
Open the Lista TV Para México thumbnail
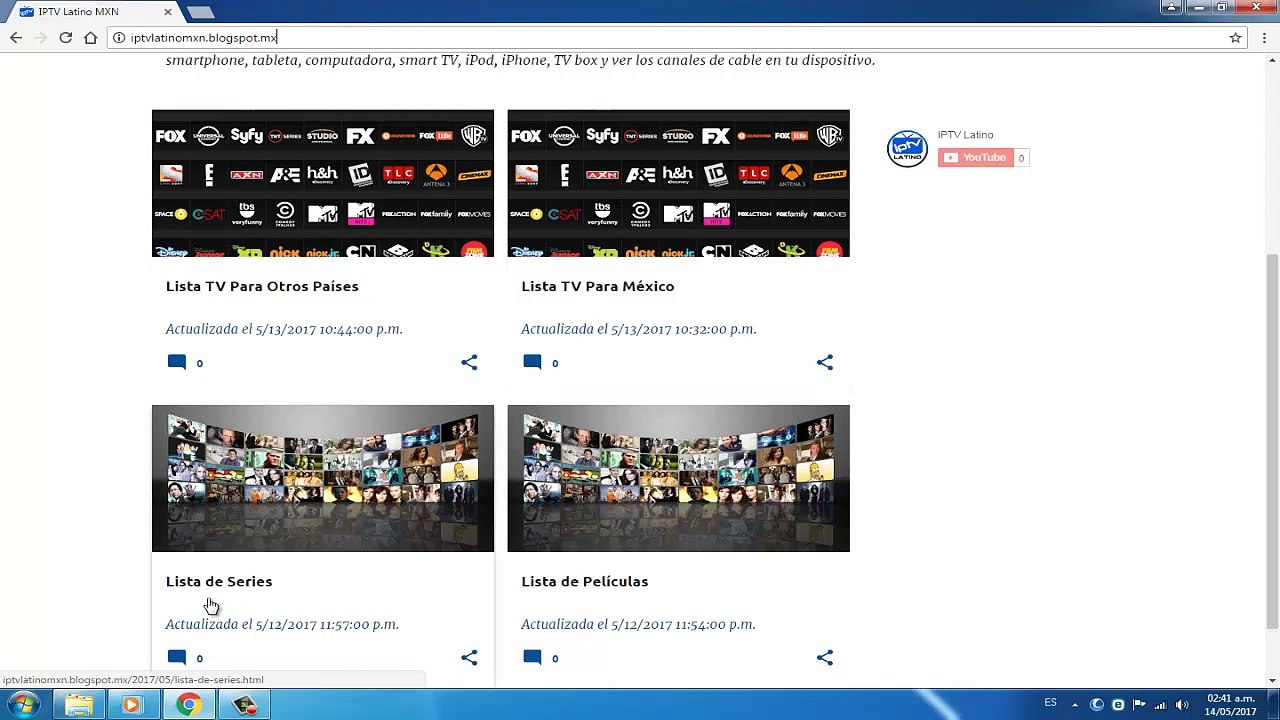[678, 183]
